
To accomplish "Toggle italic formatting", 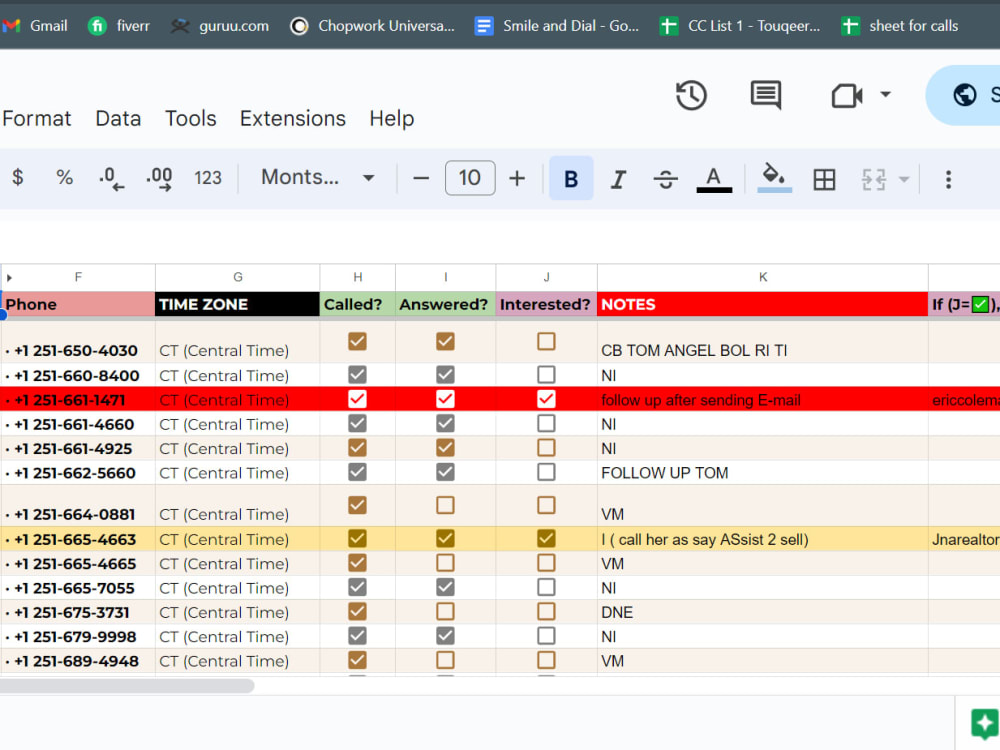I will [618, 179].
